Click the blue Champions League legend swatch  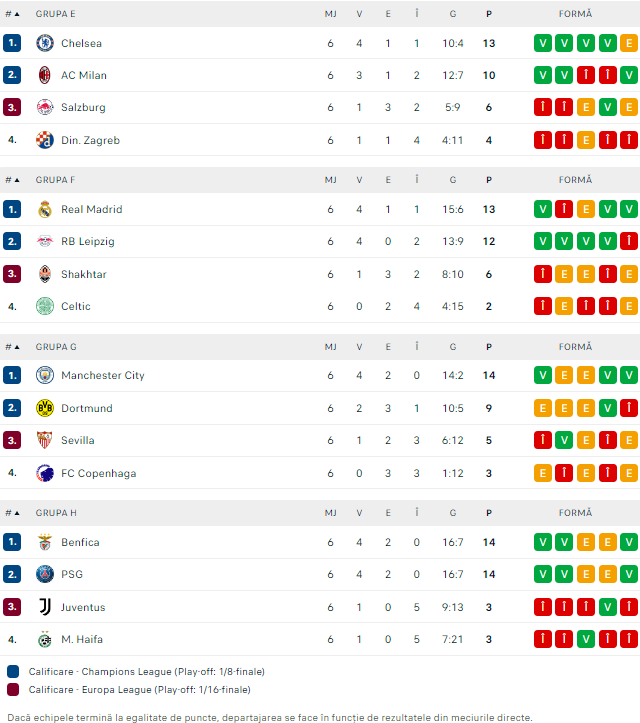(x=13, y=671)
